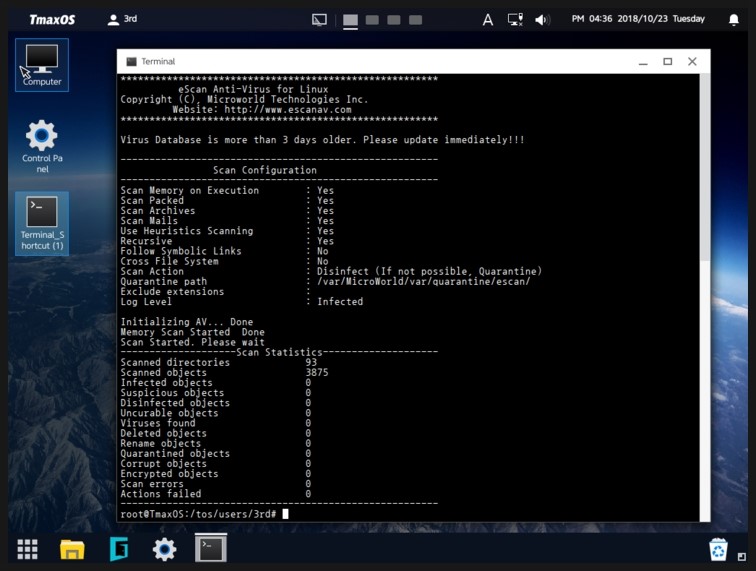Click the 'Scan Configuration' heading
The image size is (756, 571).
(265, 170)
